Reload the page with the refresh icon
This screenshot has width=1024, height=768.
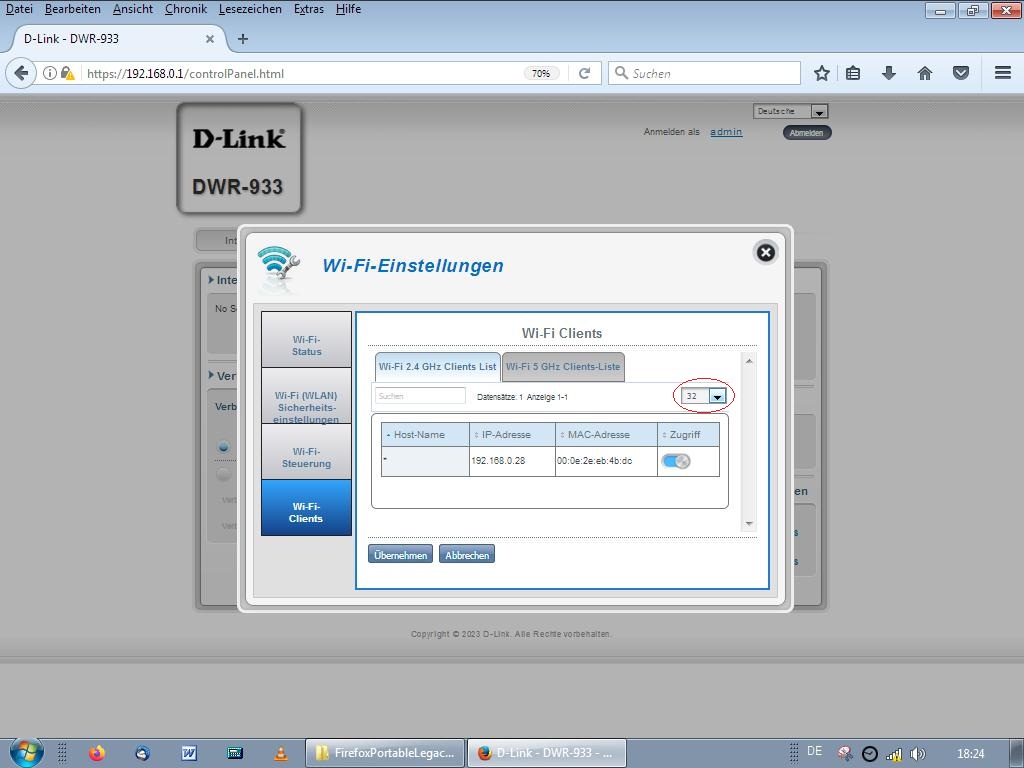pos(584,73)
